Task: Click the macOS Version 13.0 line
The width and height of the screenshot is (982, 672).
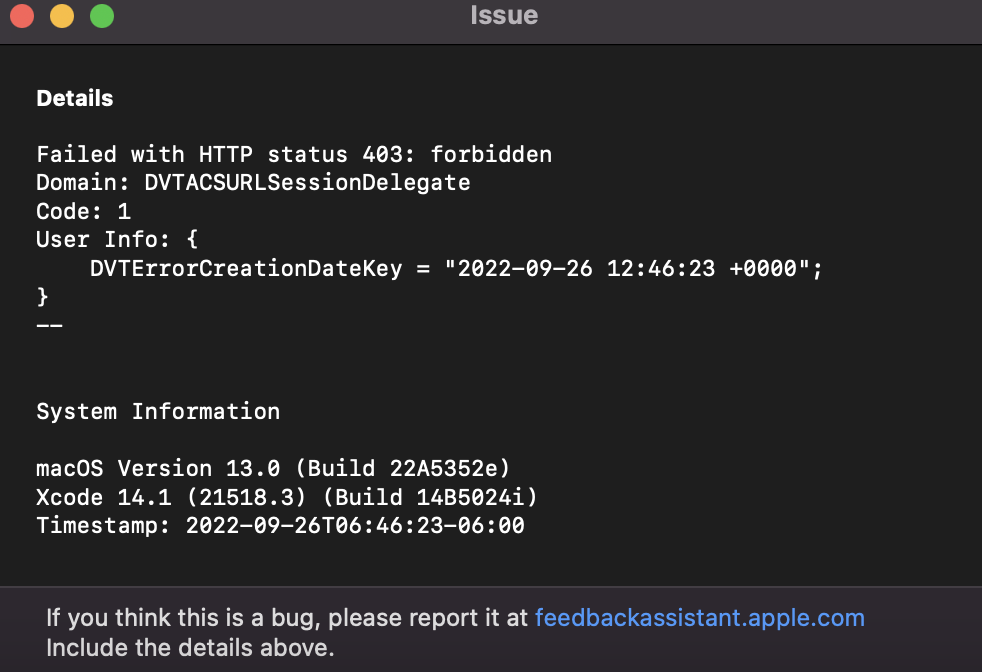Action: click(x=273, y=468)
